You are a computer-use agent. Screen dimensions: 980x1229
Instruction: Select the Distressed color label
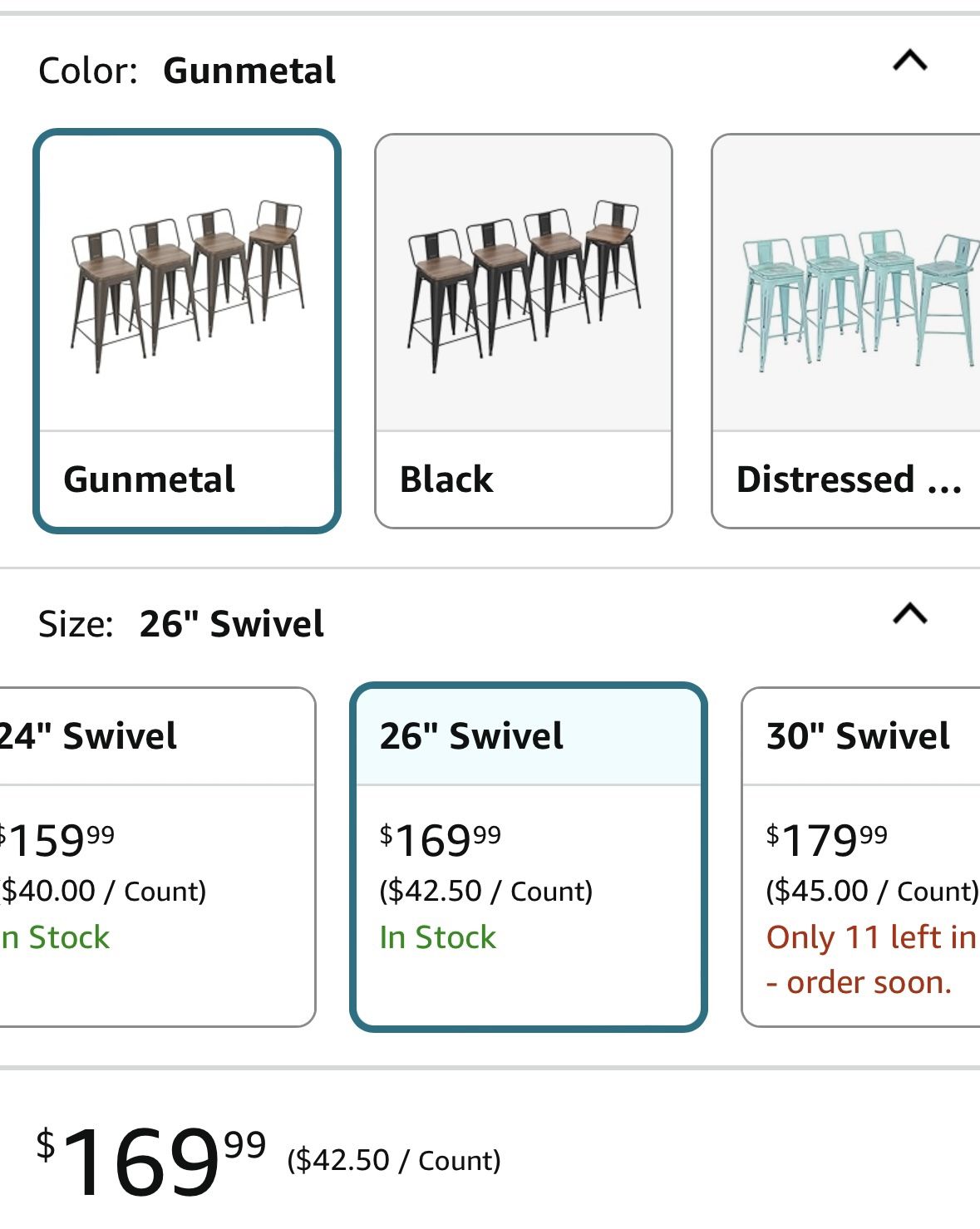click(x=848, y=479)
